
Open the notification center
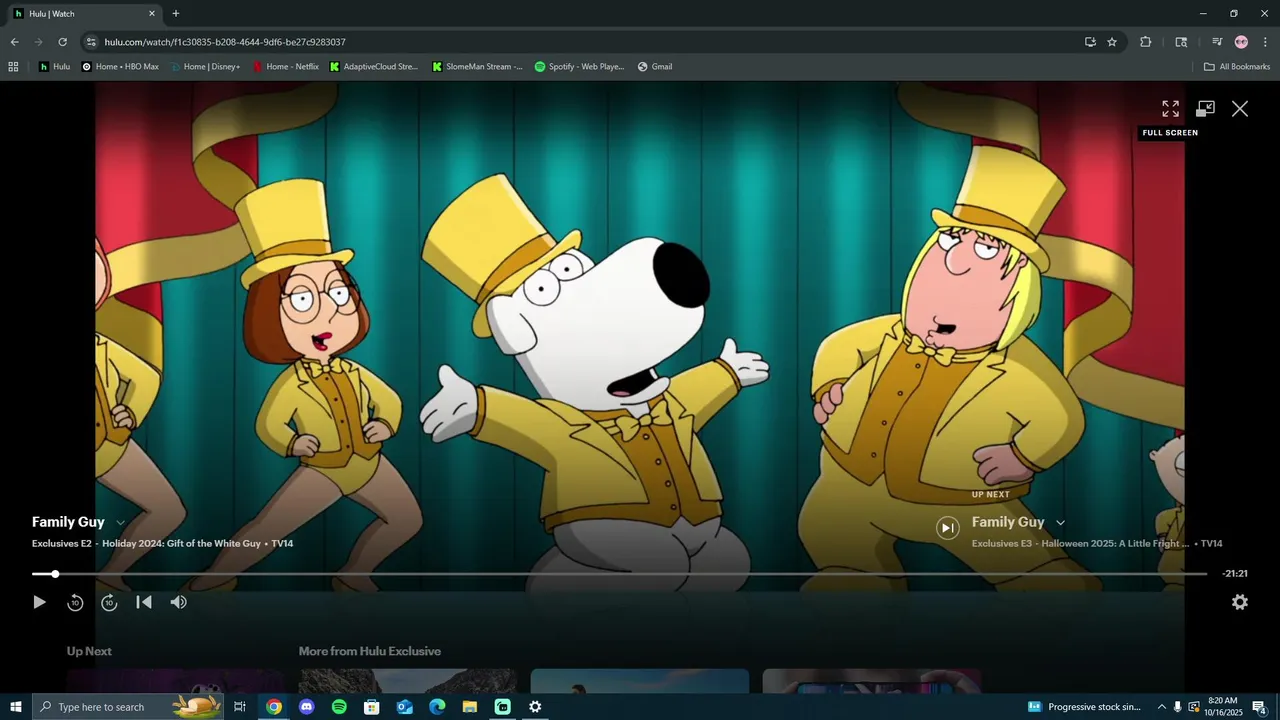(1260, 707)
